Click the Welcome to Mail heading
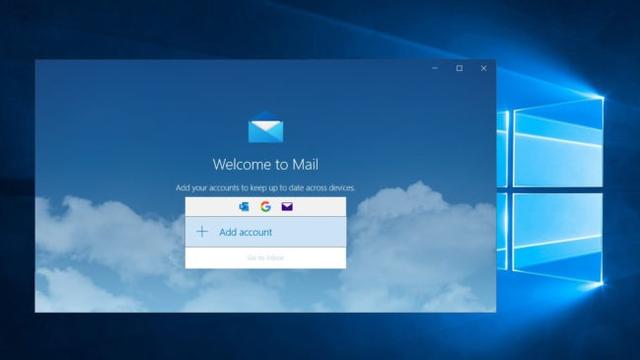Image resolution: width=640 pixels, height=360 pixels. click(x=265, y=164)
